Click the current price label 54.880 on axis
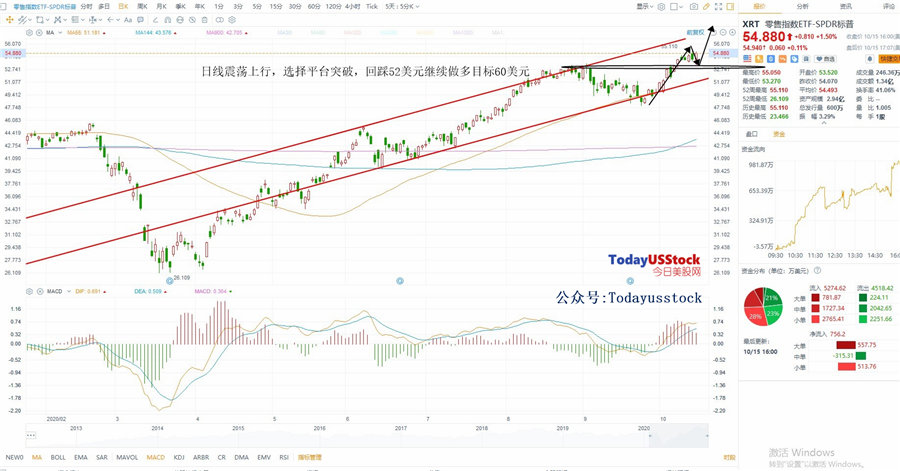This screenshot has height=471, width=900. pos(723,53)
